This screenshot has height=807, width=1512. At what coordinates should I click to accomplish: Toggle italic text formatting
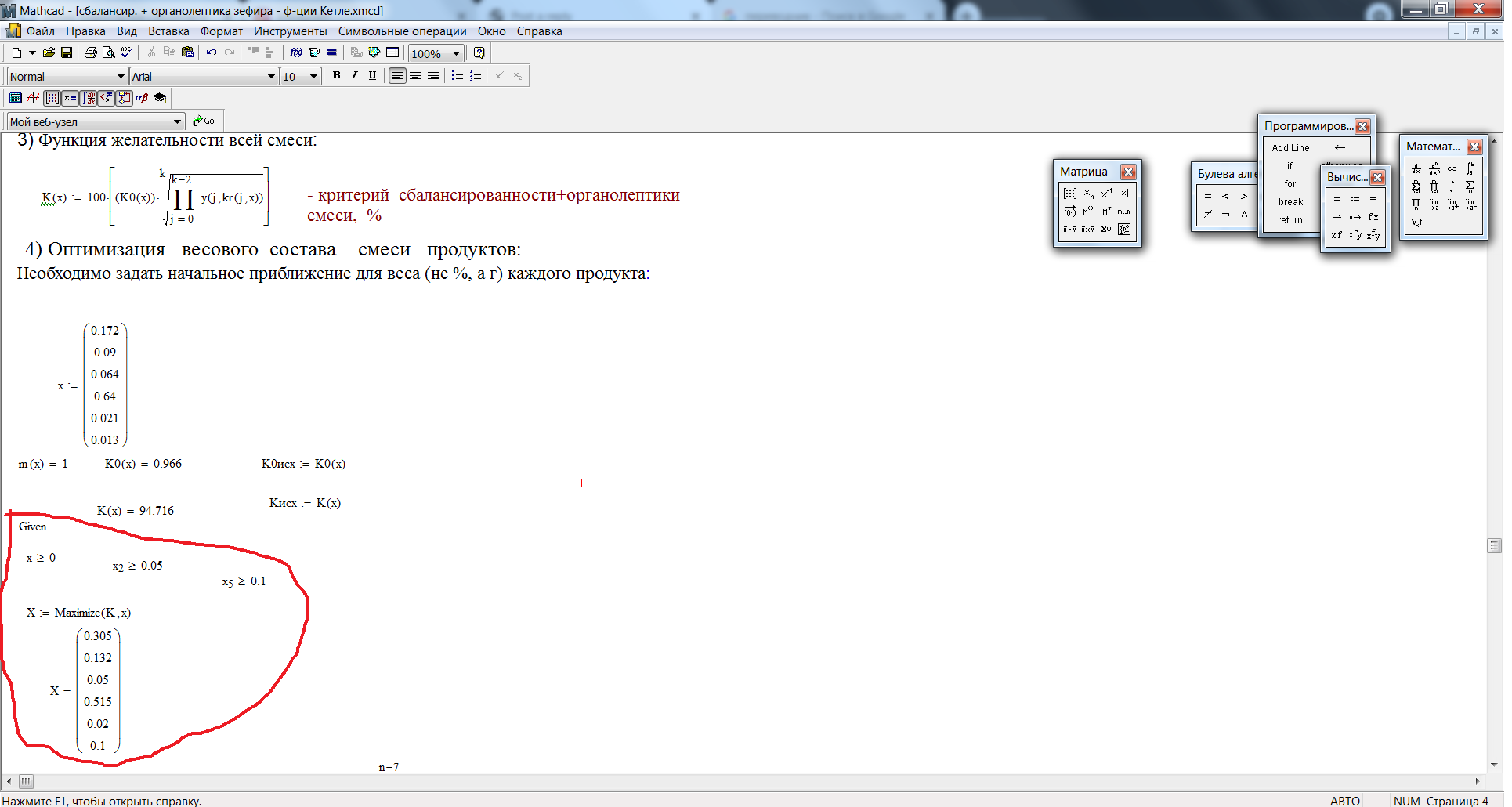pyautogui.click(x=354, y=75)
